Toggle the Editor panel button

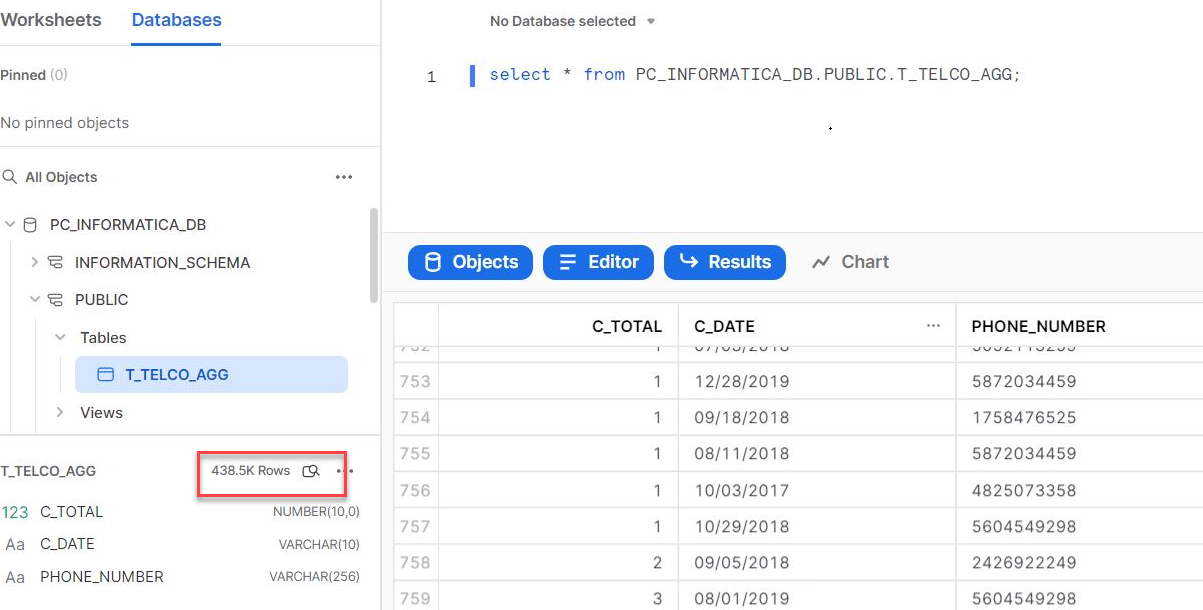pyautogui.click(x=598, y=262)
